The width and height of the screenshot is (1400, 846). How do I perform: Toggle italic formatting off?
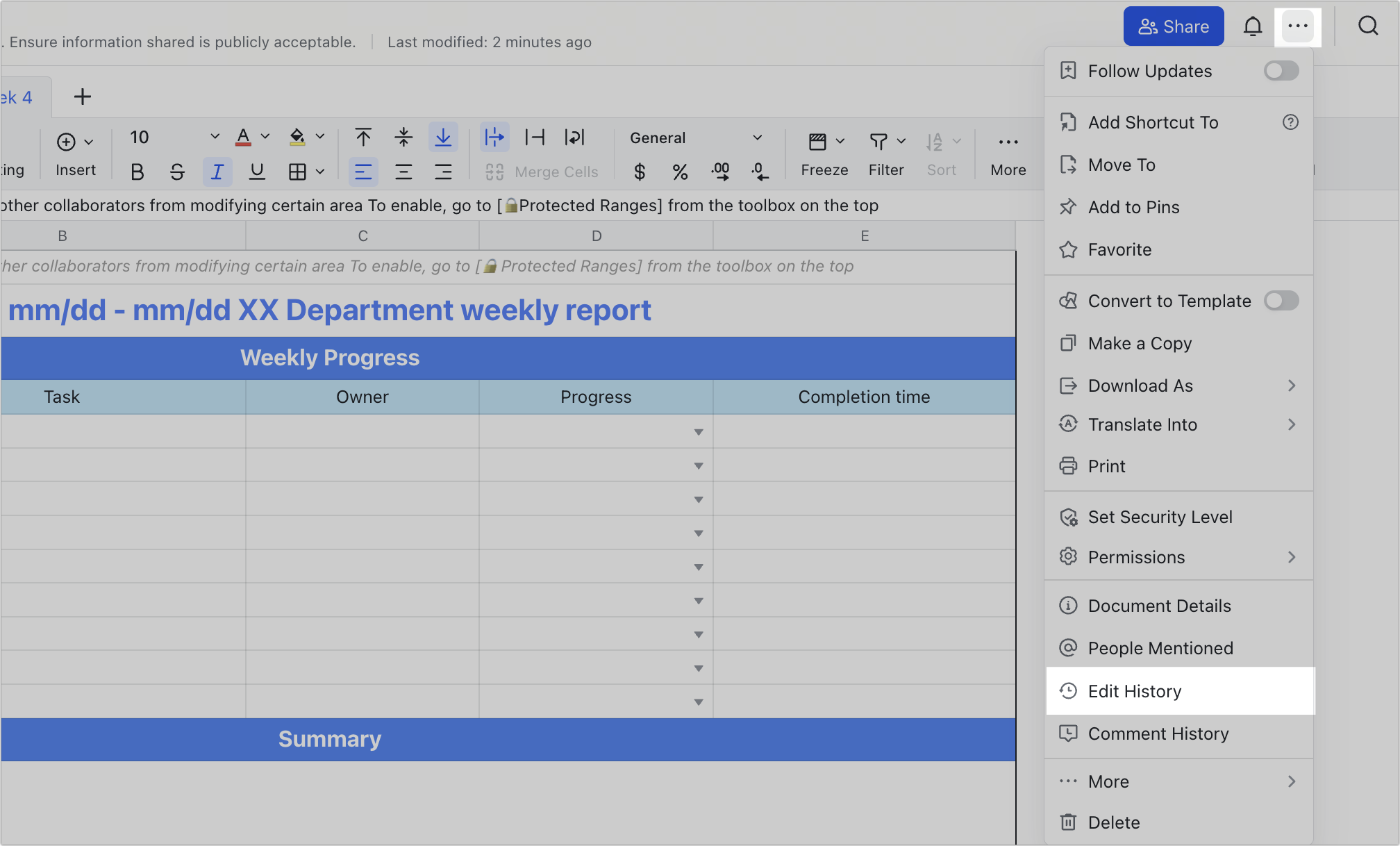click(217, 172)
